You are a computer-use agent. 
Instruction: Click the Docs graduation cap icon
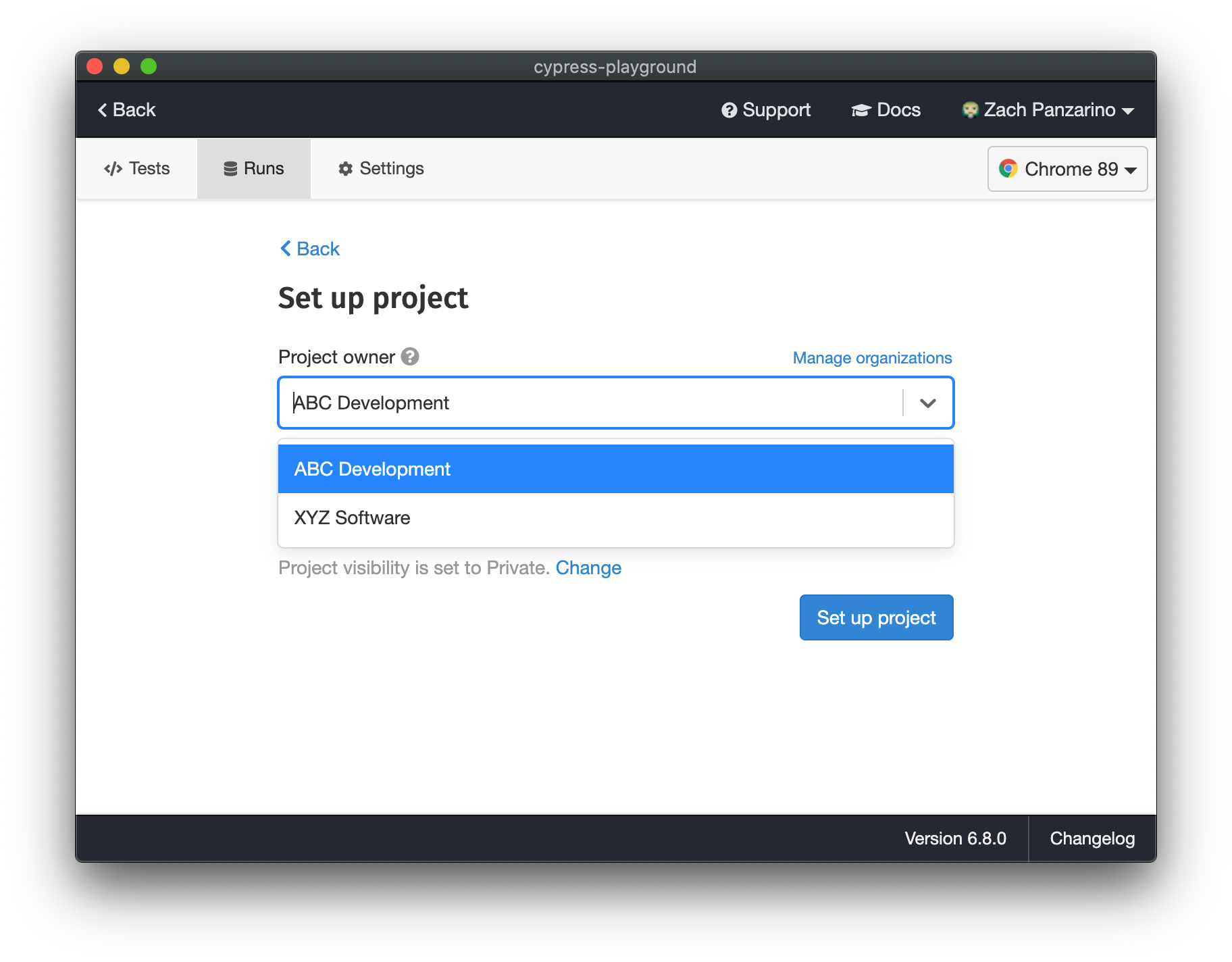click(861, 110)
